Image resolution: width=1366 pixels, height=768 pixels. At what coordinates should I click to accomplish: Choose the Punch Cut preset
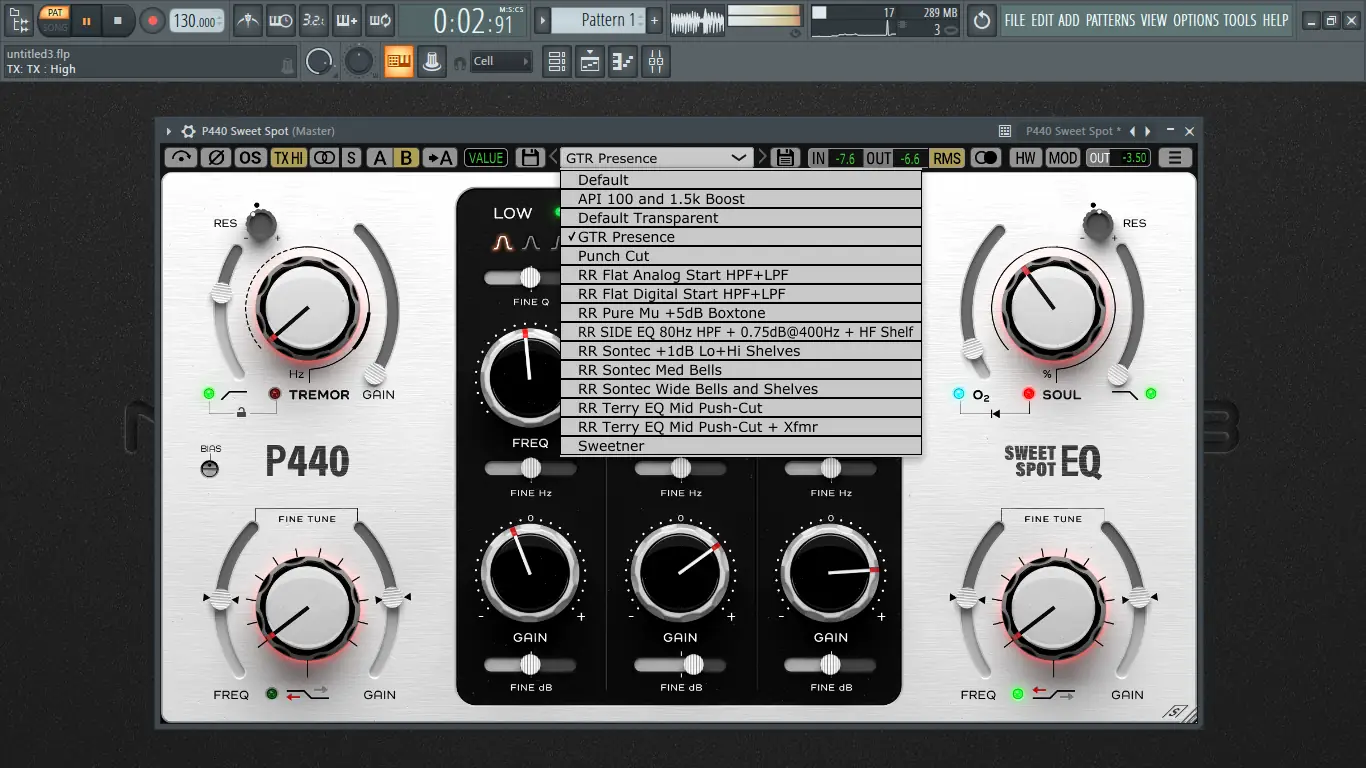point(741,256)
